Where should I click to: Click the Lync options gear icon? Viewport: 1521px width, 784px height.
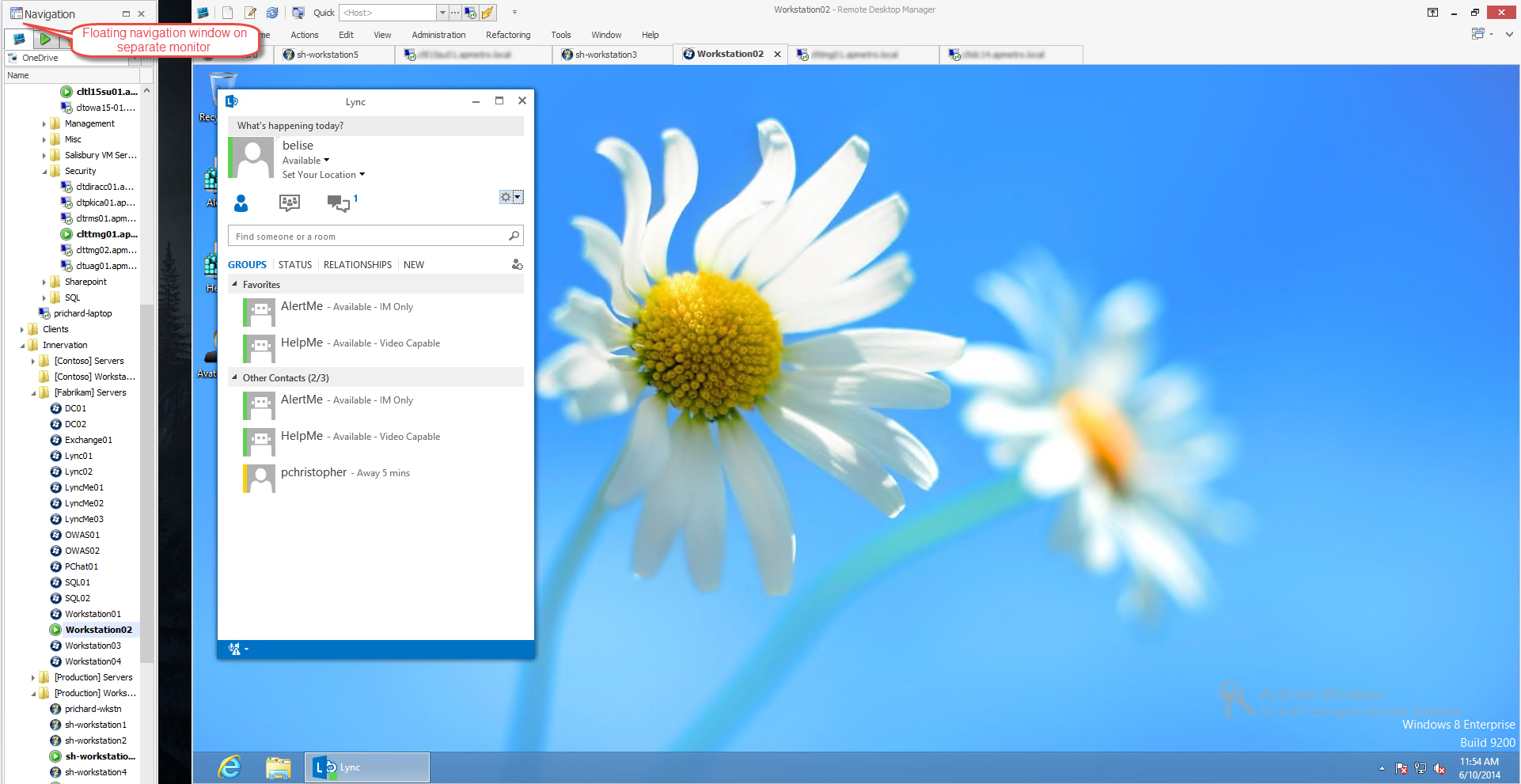pos(506,197)
